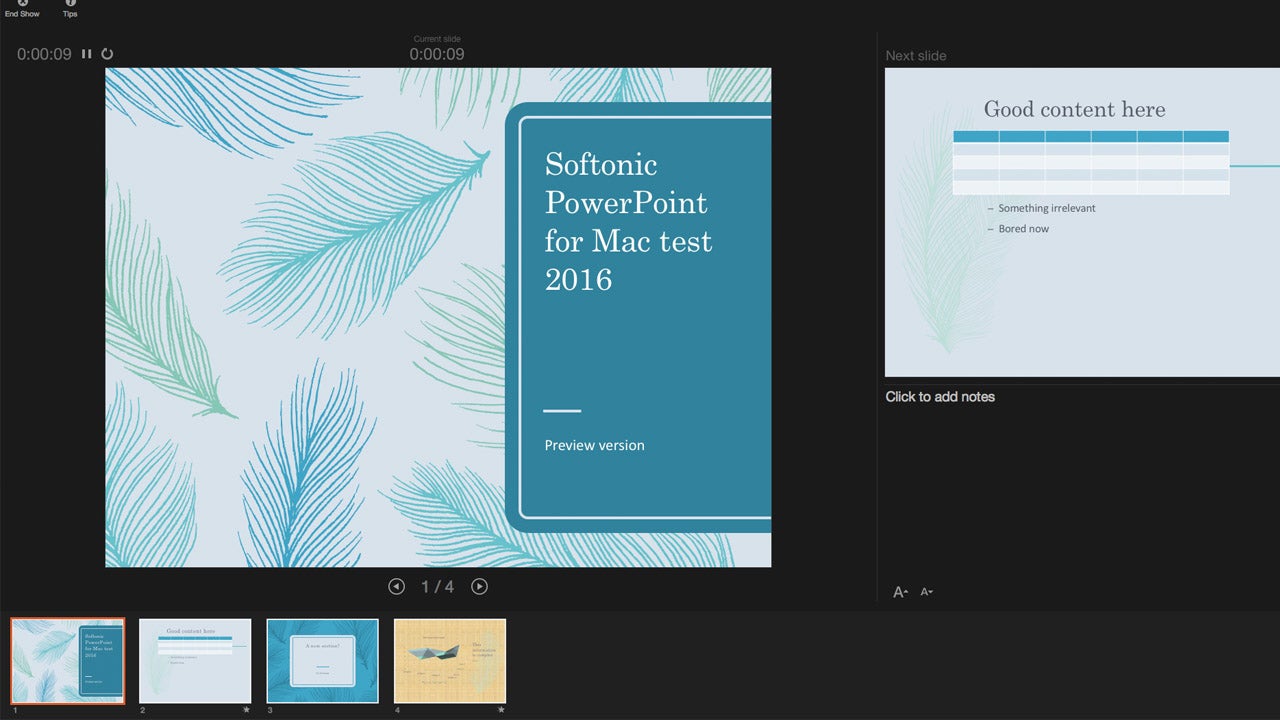Advance to next slide with right arrow
The image size is (1280, 720).
[480, 587]
